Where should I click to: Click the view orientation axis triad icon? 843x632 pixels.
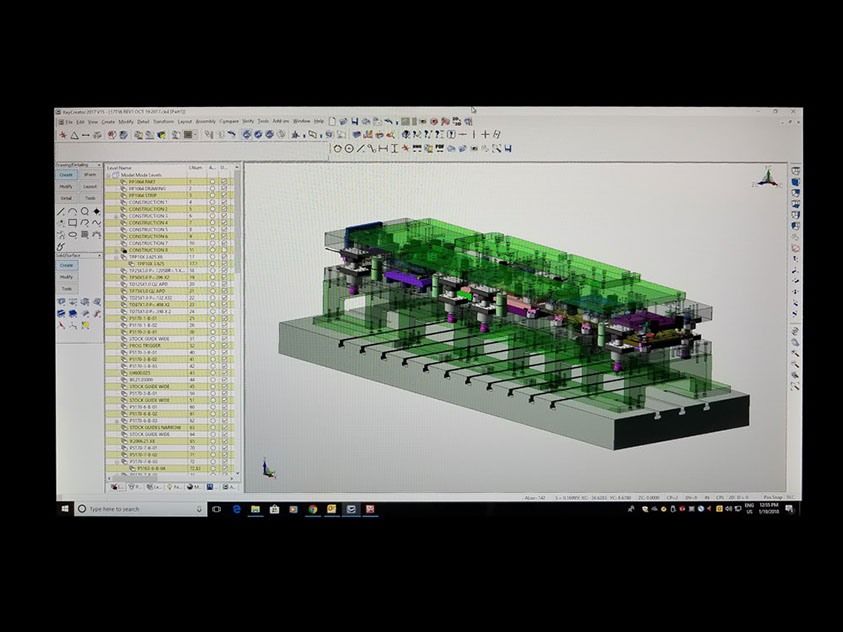coord(766,177)
